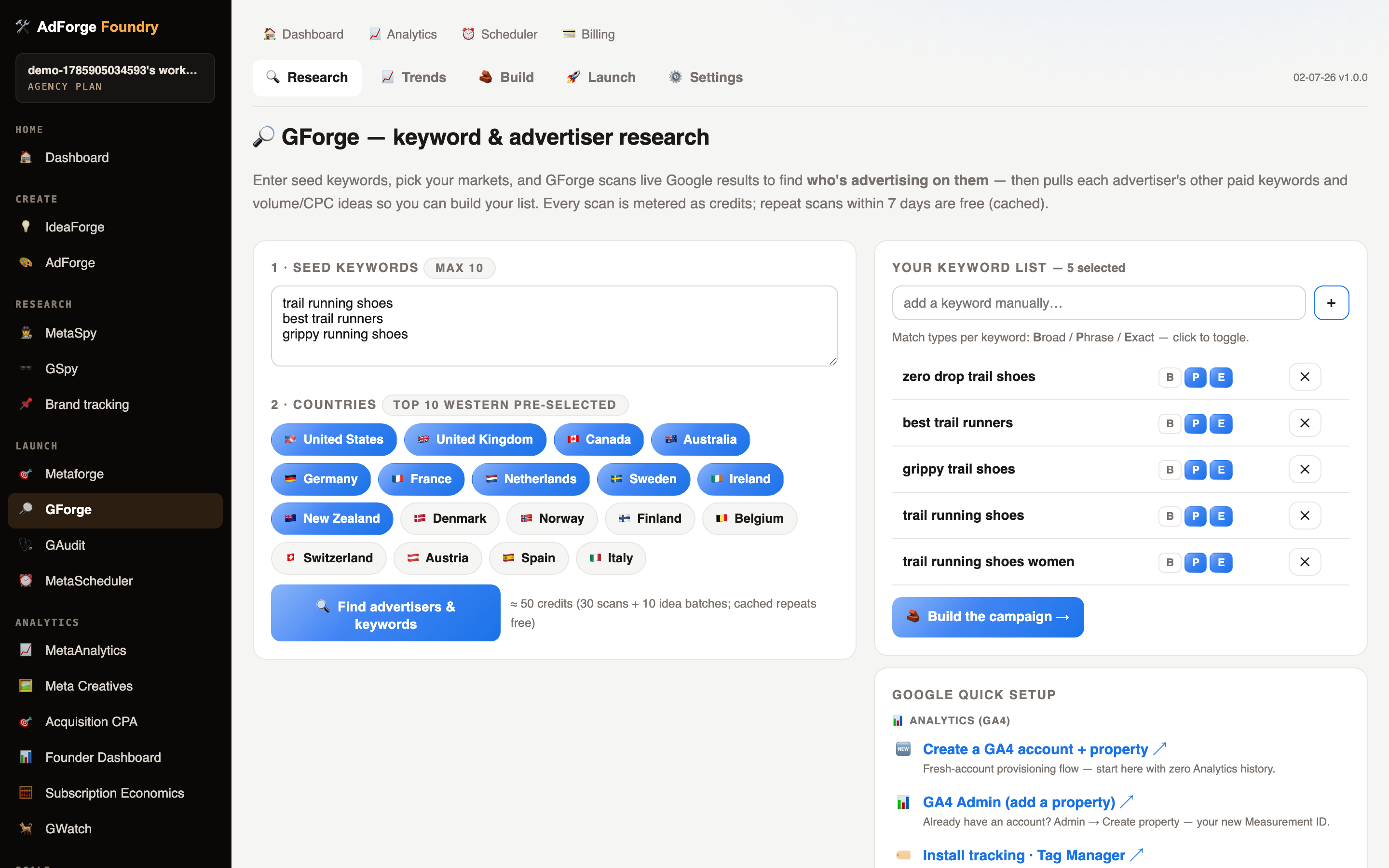
Task: Remove 'trail running shoes' keyword with X
Action: [1305, 515]
